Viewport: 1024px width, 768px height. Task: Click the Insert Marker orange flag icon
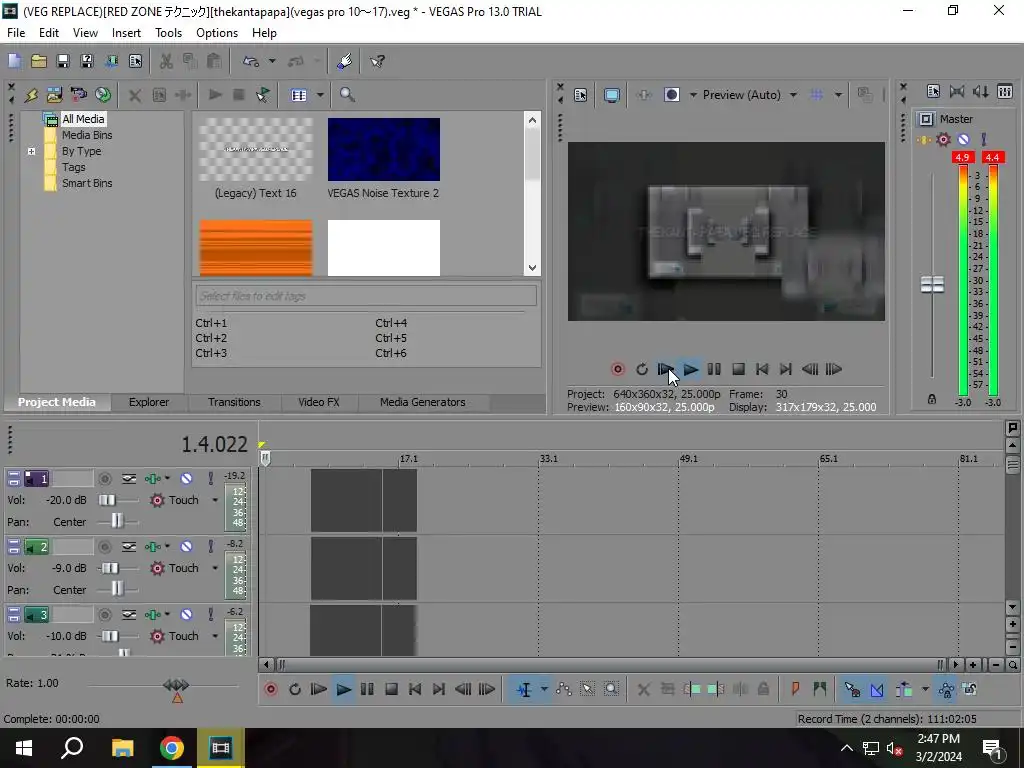point(795,689)
